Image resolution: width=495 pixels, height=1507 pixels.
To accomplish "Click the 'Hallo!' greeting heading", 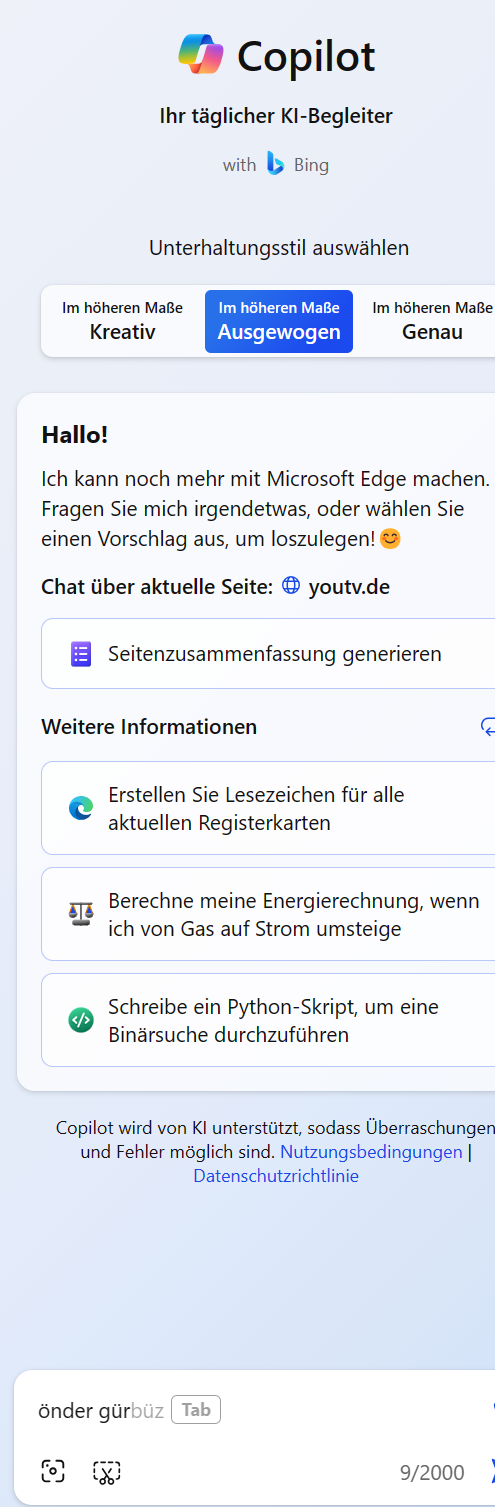I will click(x=75, y=435).
